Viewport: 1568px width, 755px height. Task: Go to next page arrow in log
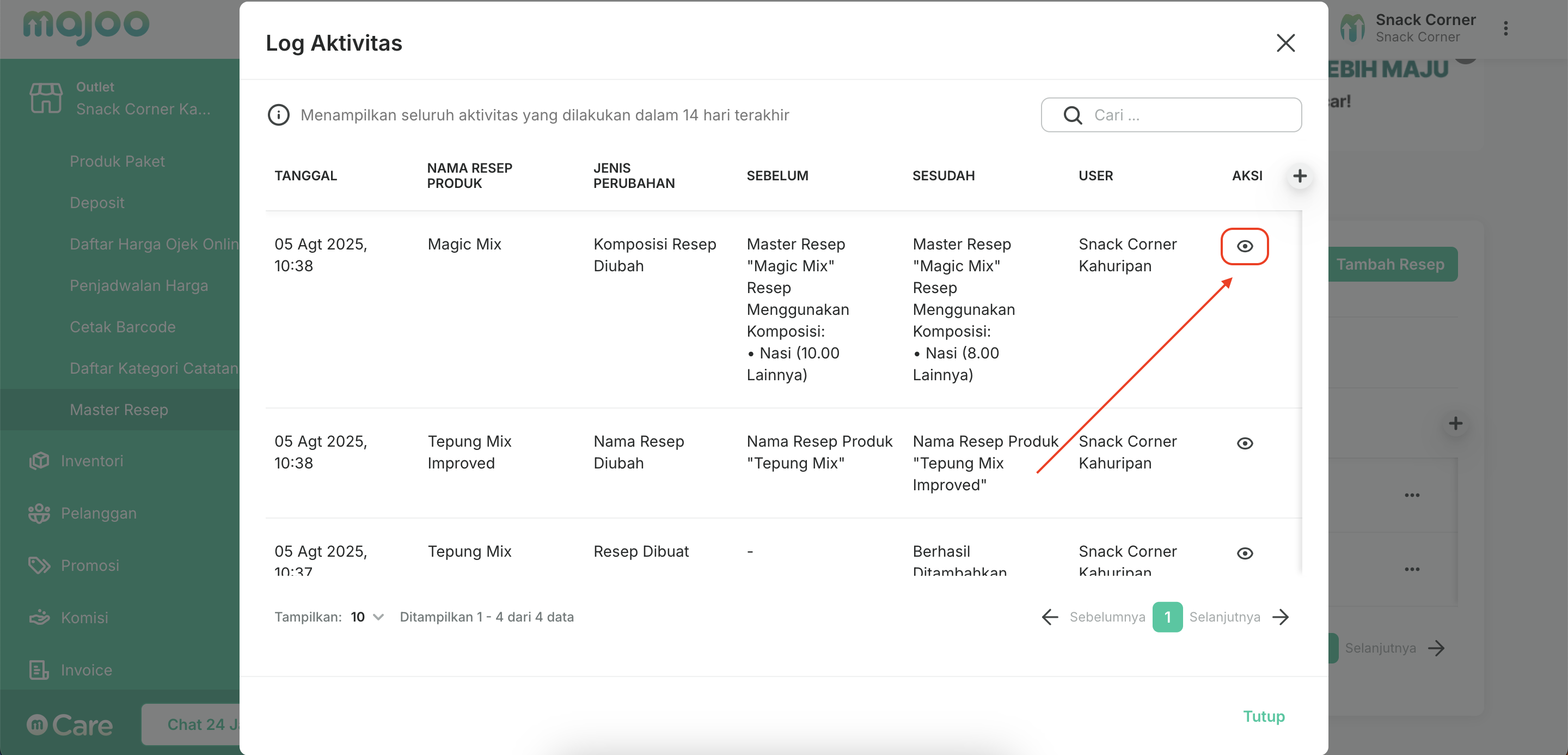1281,617
